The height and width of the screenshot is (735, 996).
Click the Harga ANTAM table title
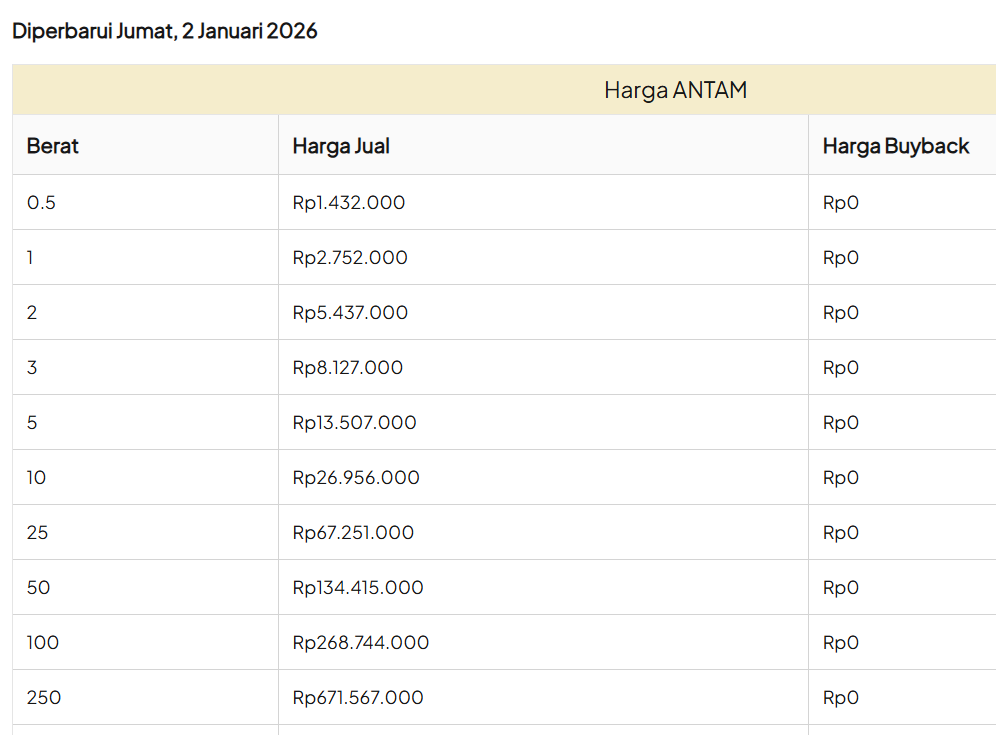tap(675, 90)
